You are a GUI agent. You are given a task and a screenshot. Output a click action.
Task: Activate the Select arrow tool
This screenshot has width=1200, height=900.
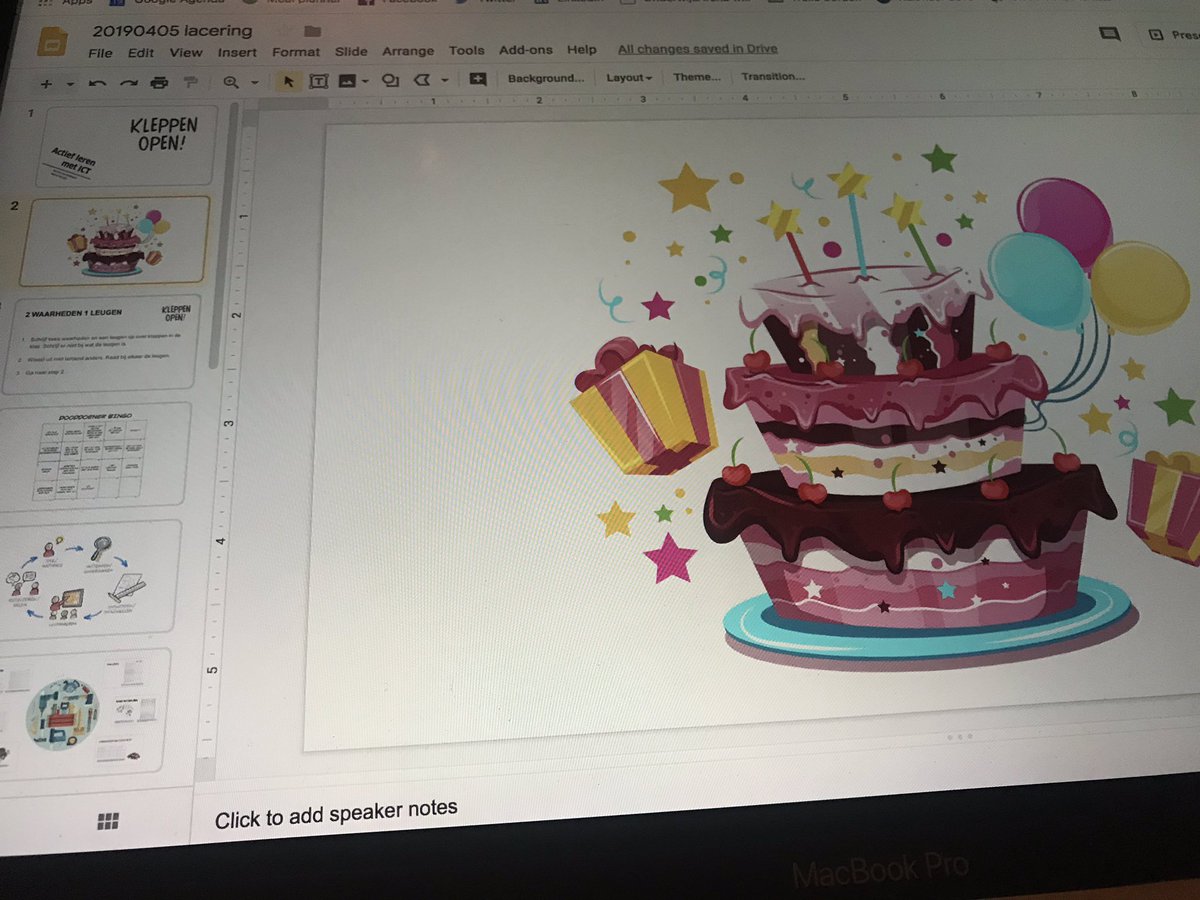(290, 81)
